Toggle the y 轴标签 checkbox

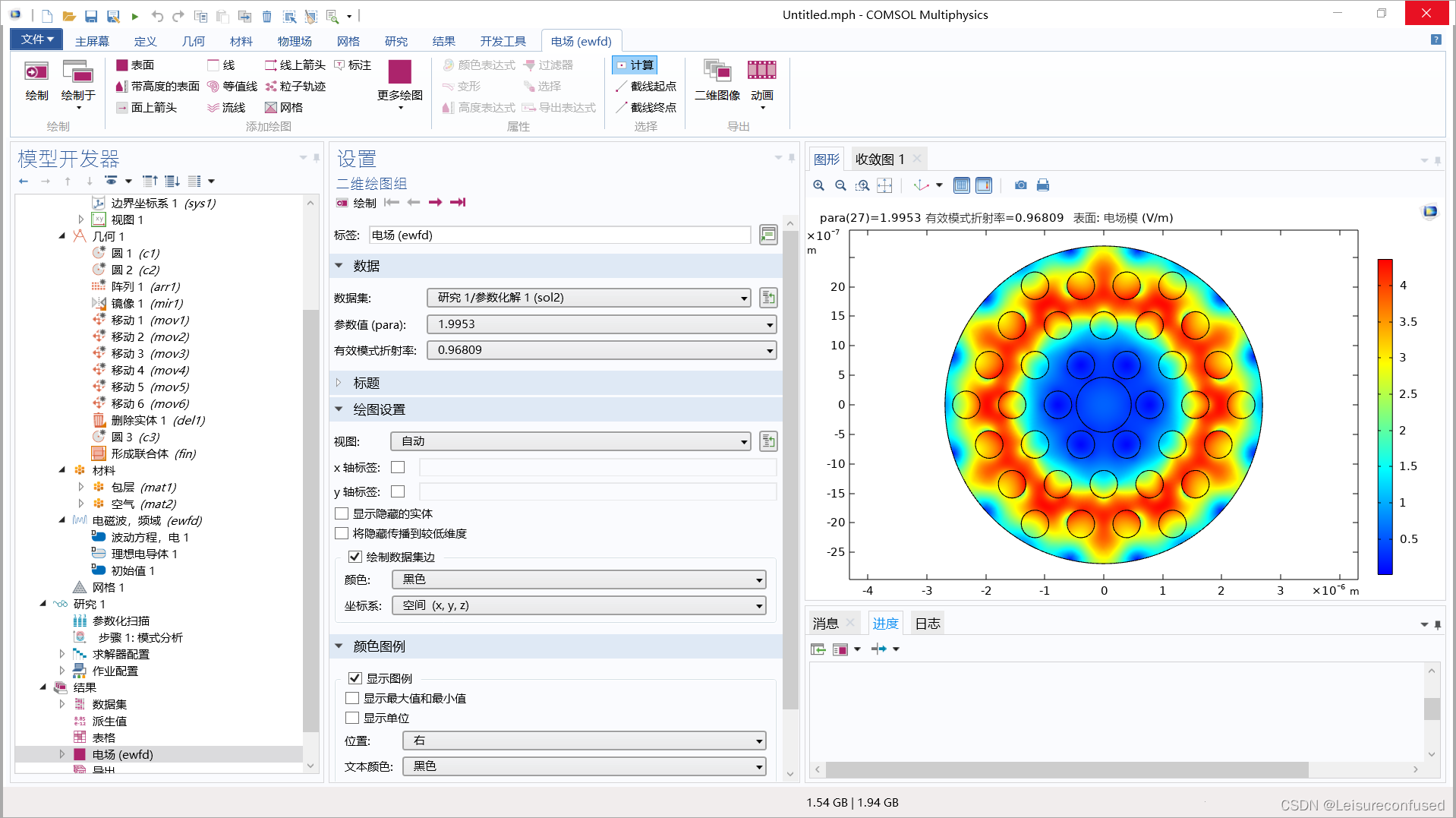click(x=398, y=491)
